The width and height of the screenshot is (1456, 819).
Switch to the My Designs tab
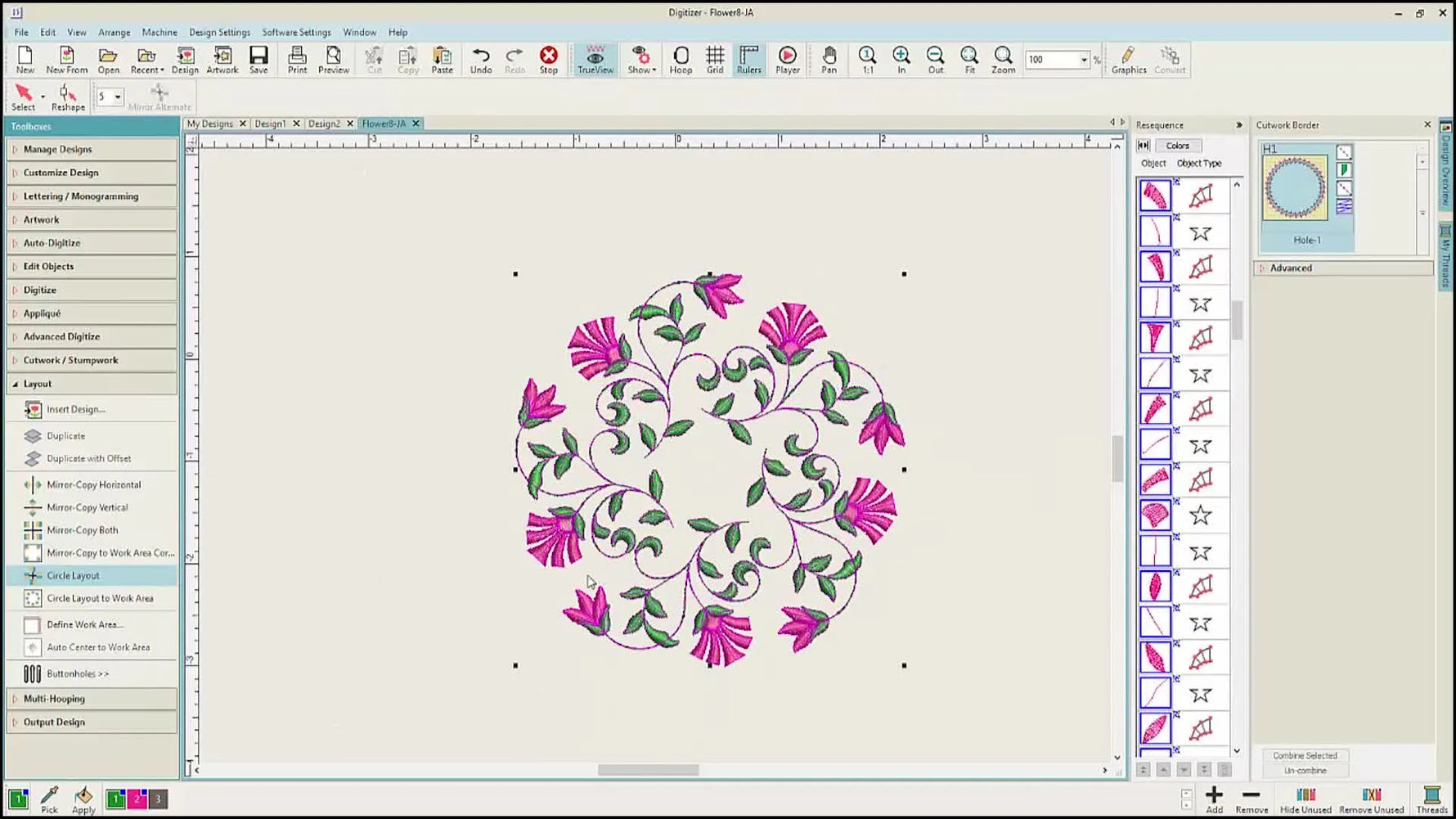pos(210,124)
